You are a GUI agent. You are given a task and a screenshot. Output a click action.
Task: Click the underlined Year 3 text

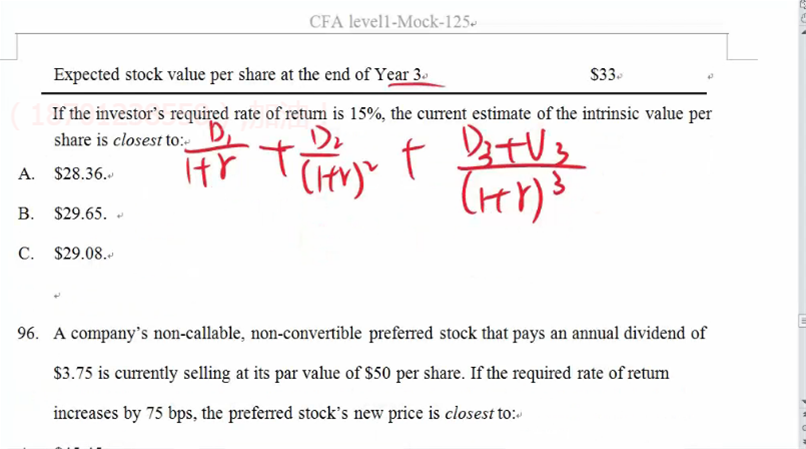pyautogui.click(x=397, y=75)
